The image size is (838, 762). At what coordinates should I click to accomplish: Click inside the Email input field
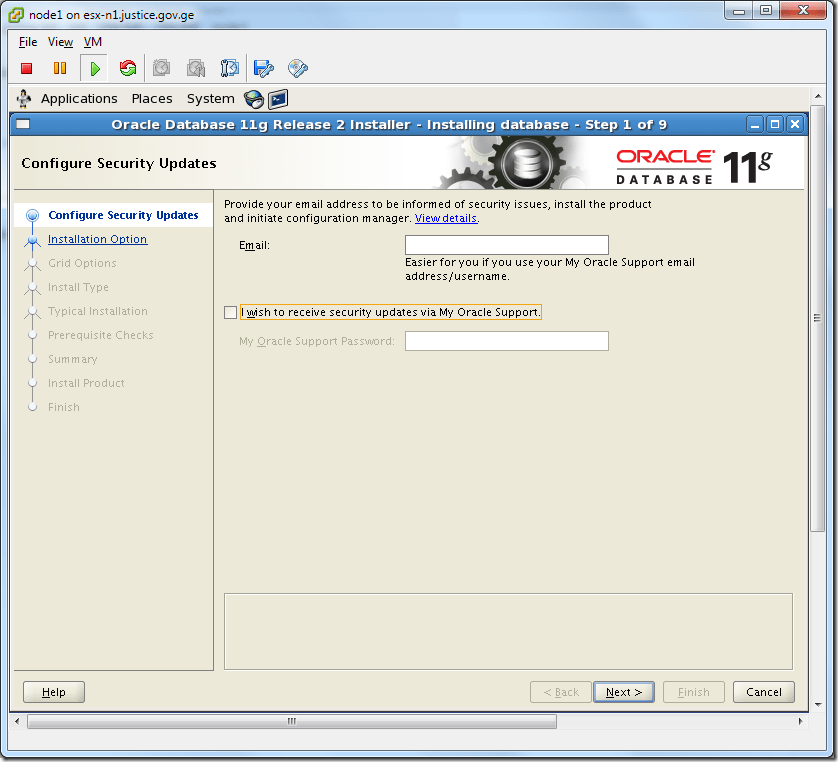click(506, 244)
